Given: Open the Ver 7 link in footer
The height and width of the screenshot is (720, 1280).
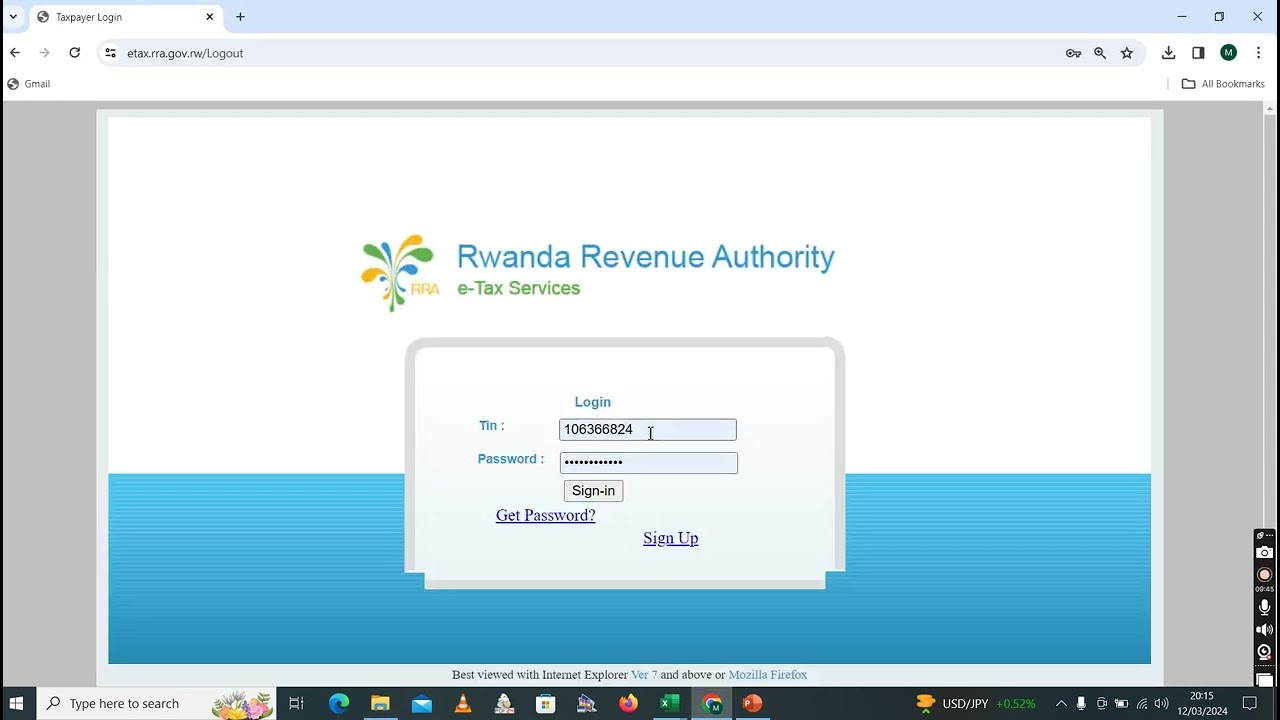Looking at the screenshot, I should click(644, 675).
